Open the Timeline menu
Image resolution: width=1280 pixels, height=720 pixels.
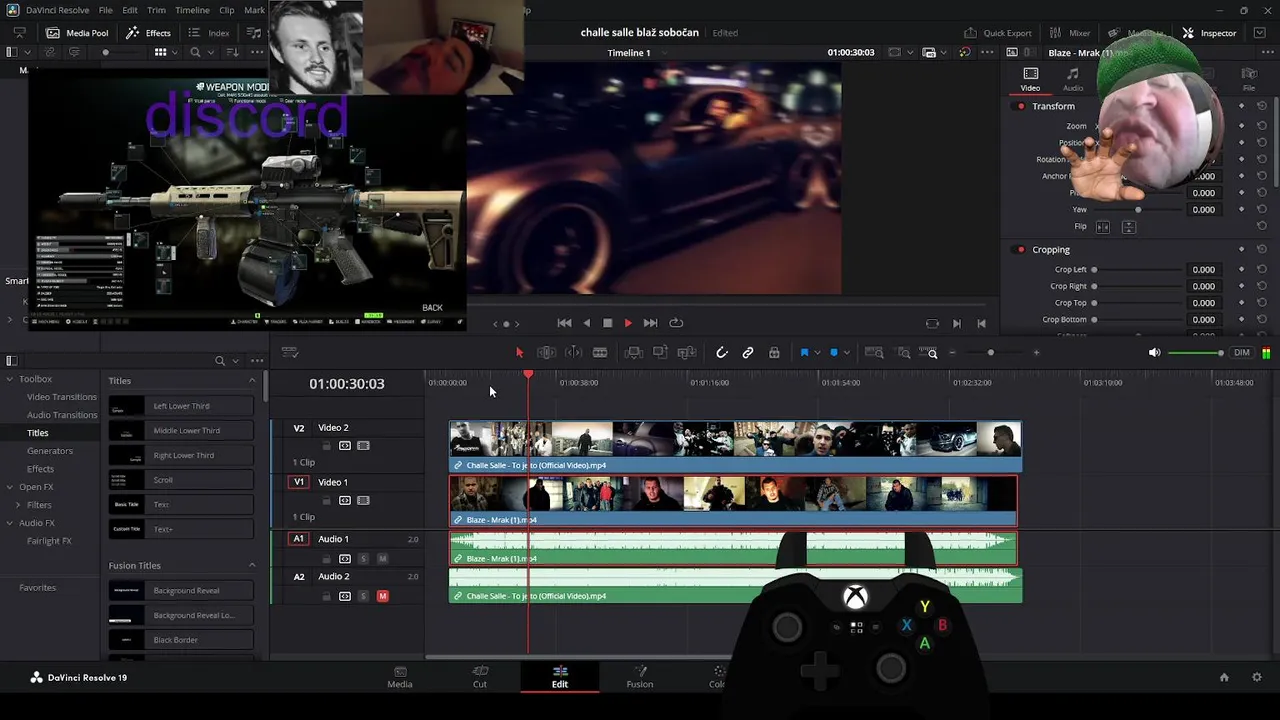192,10
